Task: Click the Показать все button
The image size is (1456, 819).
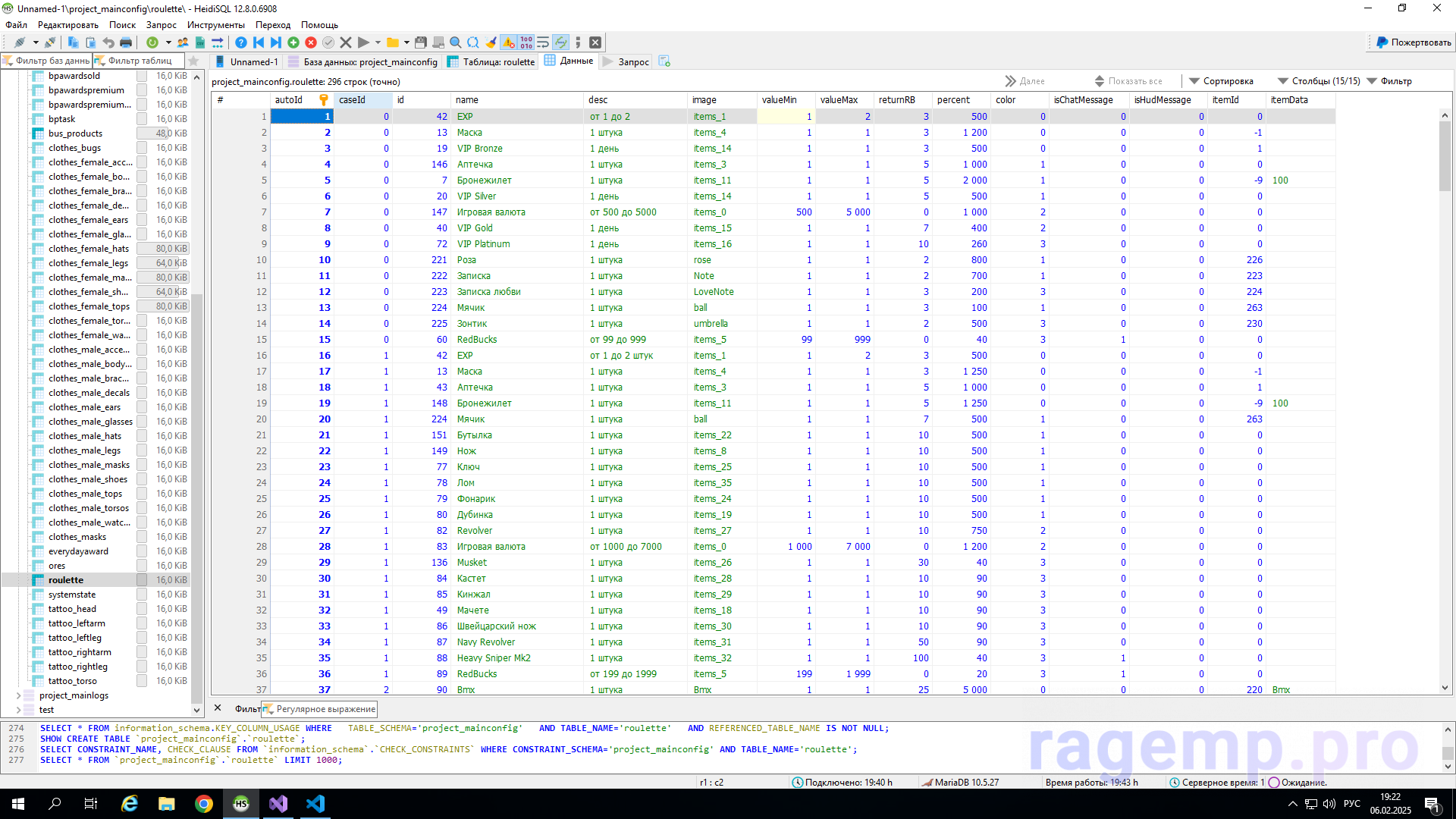Action: [1128, 81]
